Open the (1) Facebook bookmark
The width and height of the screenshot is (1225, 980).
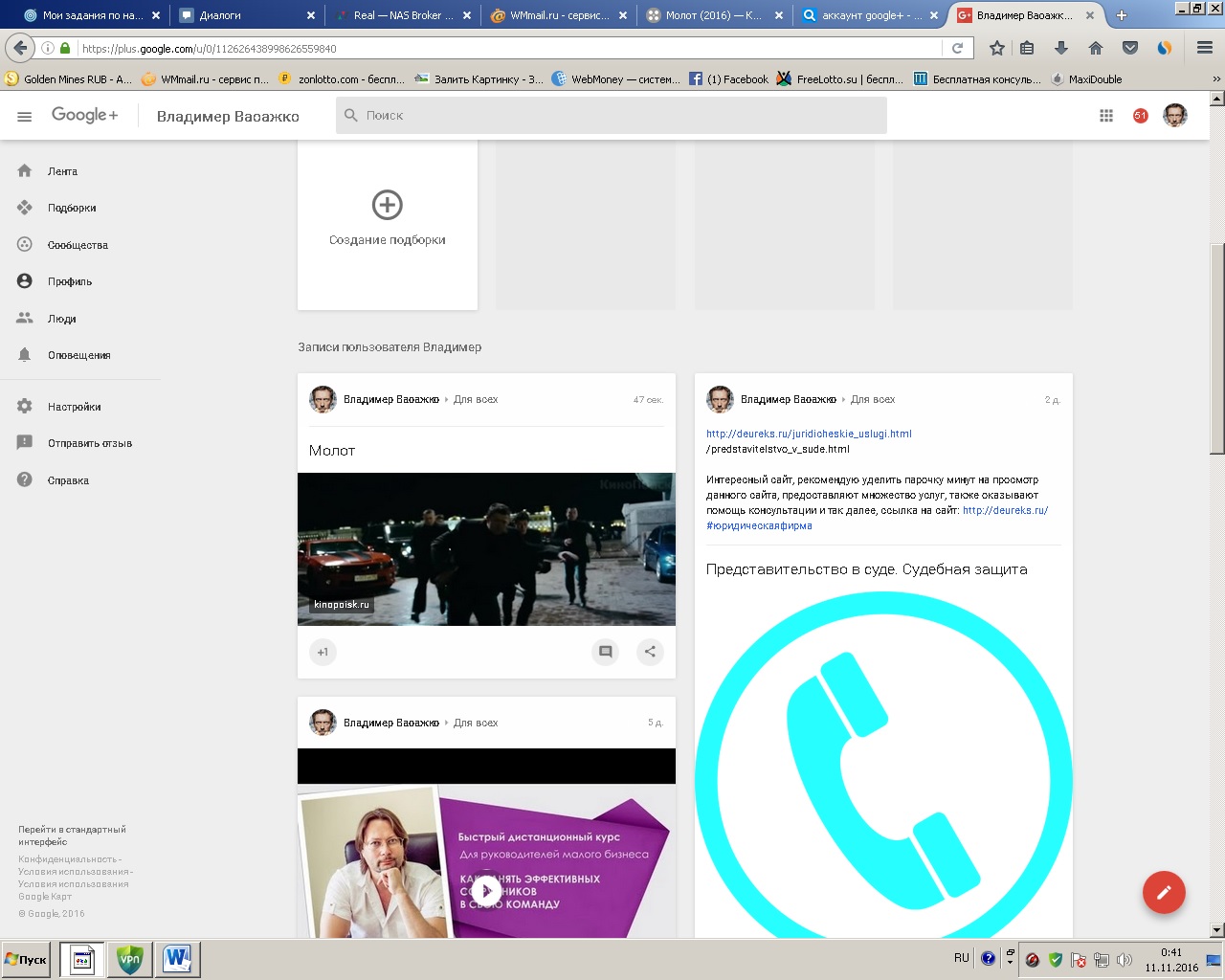(728, 79)
